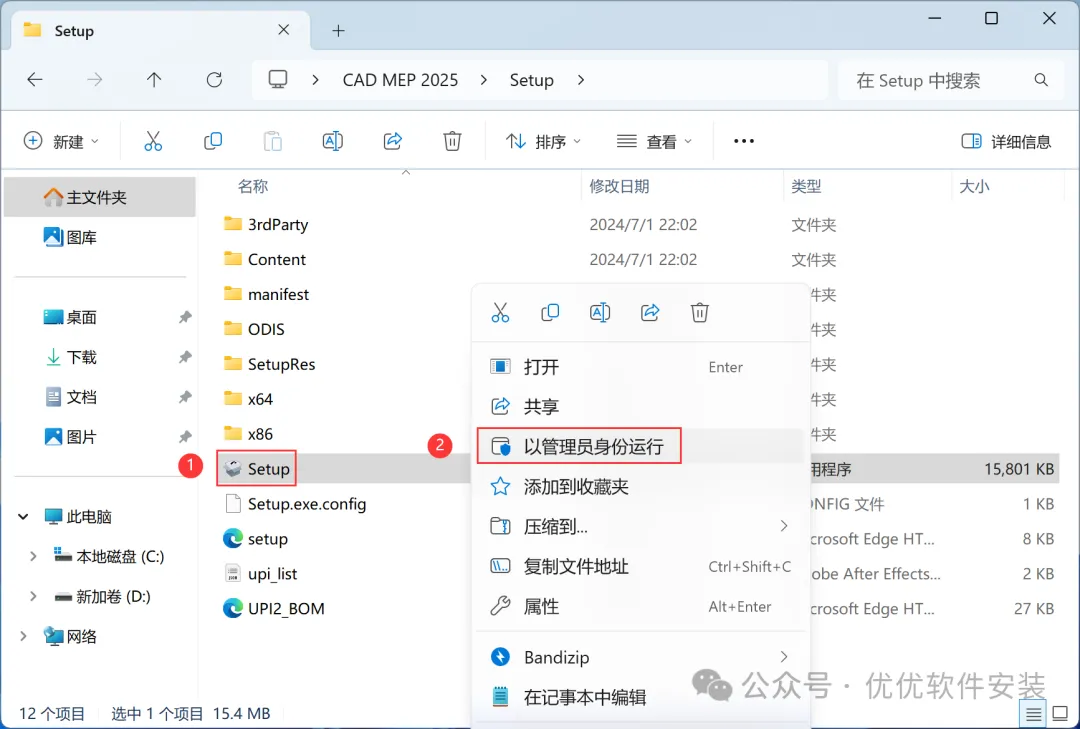Click the toolbar Paste icon
The height and width of the screenshot is (729, 1080).
(x=273, y=141)
